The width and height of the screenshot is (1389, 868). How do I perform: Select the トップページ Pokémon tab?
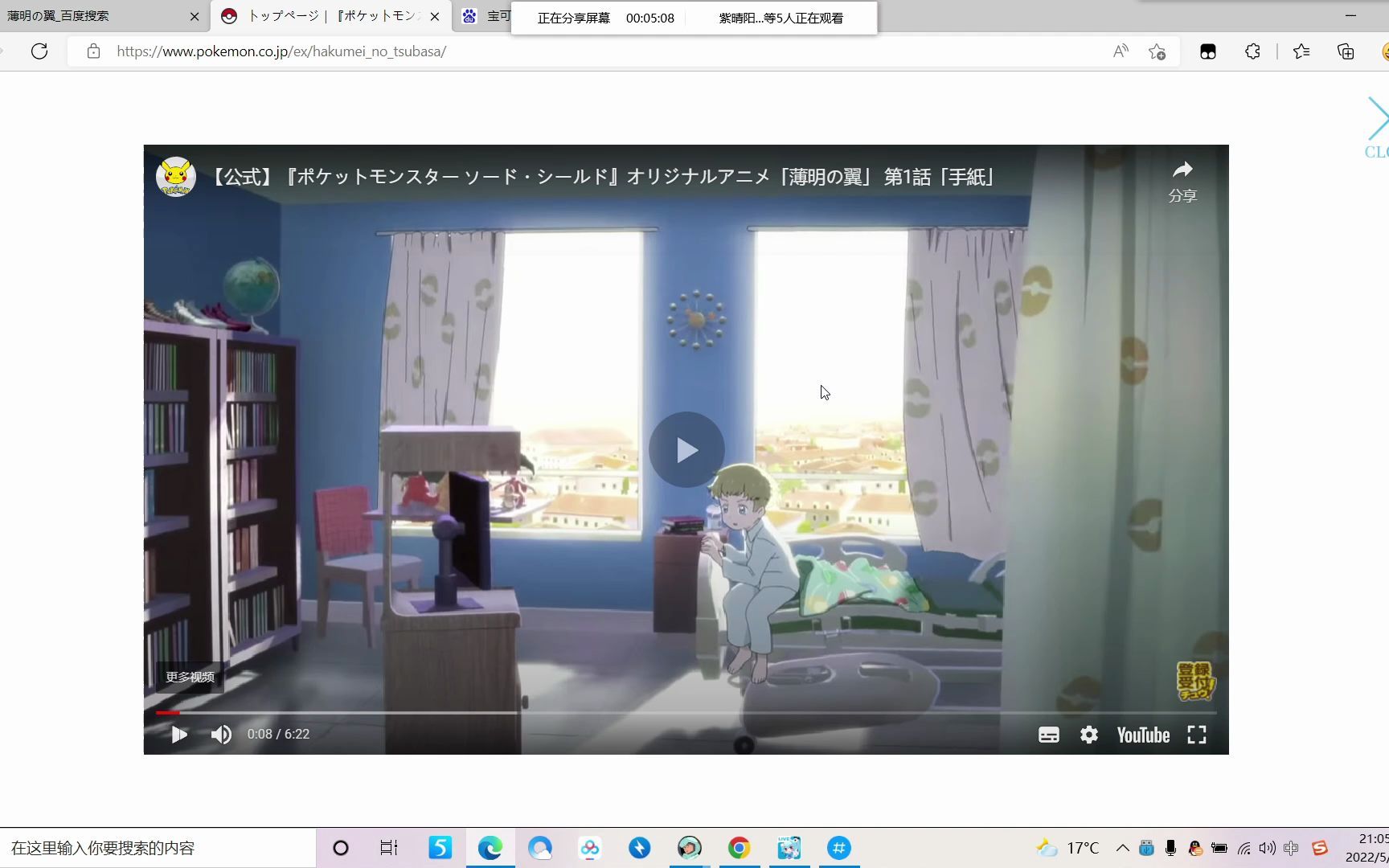pyautogui.click(x=330, y=16)
